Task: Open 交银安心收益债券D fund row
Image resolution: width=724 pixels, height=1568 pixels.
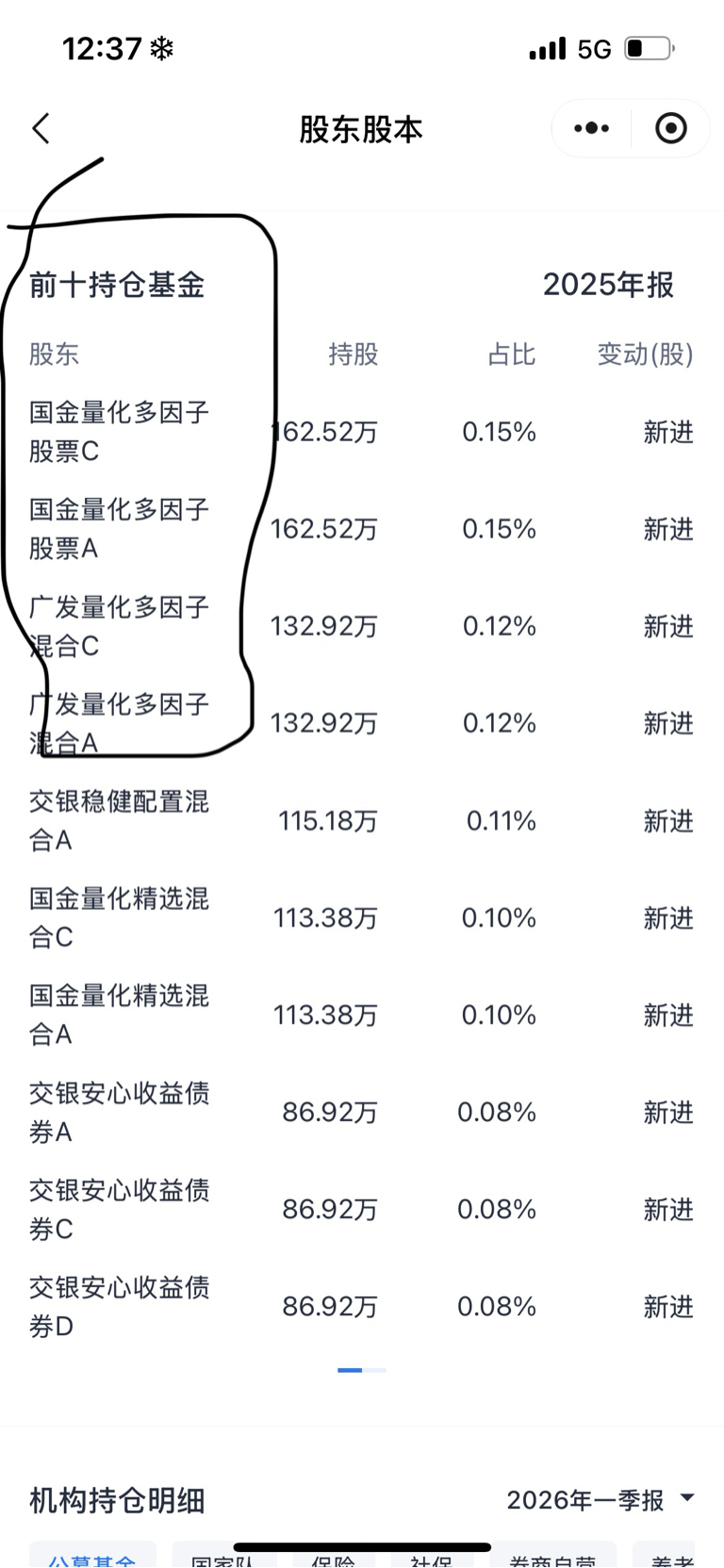Action: pos(362,1307)
